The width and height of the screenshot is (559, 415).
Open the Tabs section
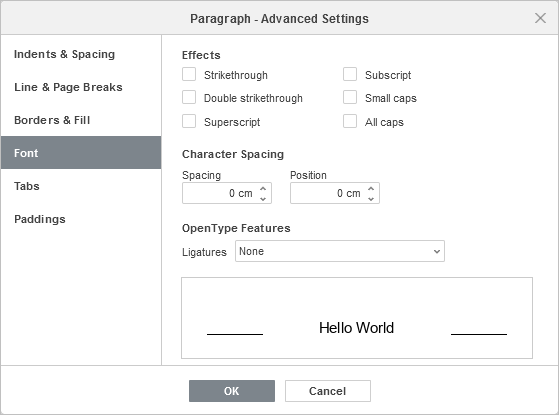(x=81, y=186)
